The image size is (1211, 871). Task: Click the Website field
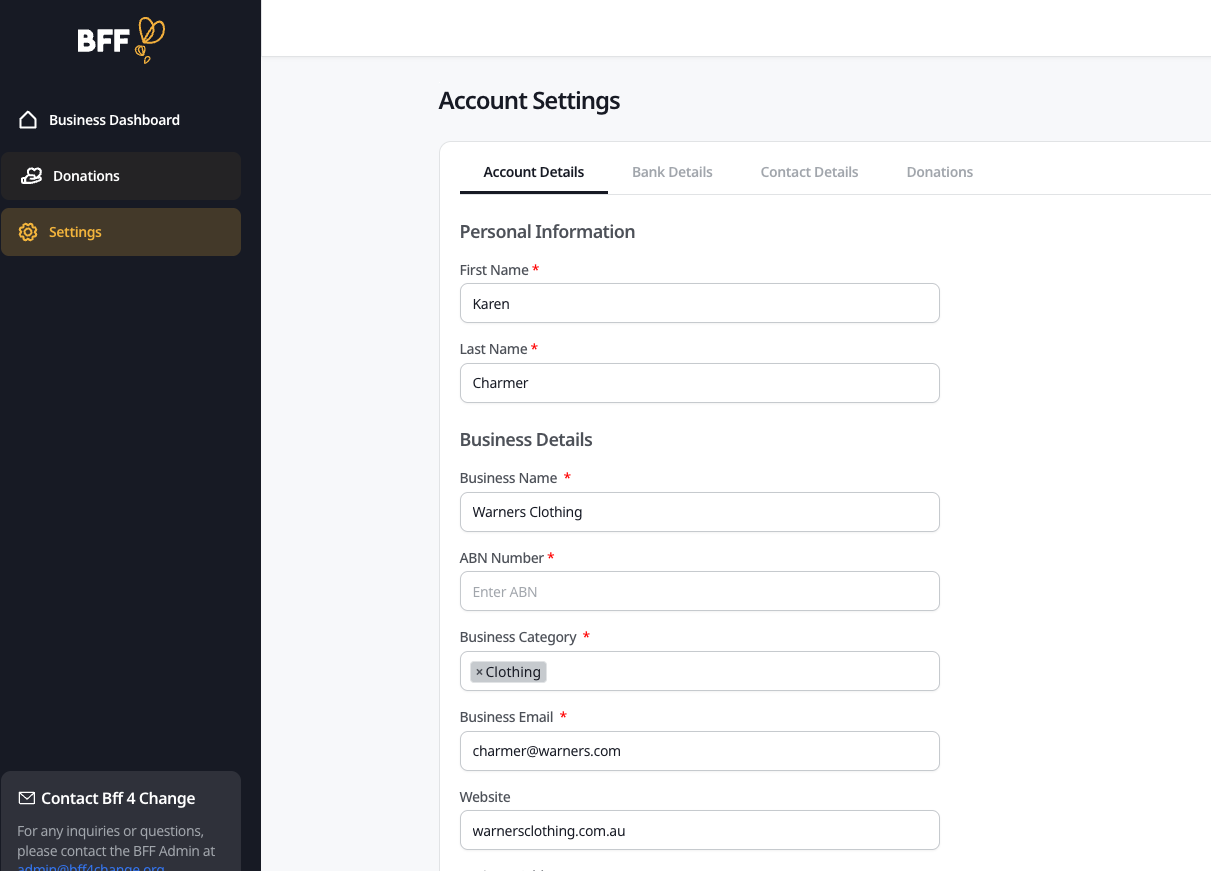pyautogui.click(x=699, y=830)
